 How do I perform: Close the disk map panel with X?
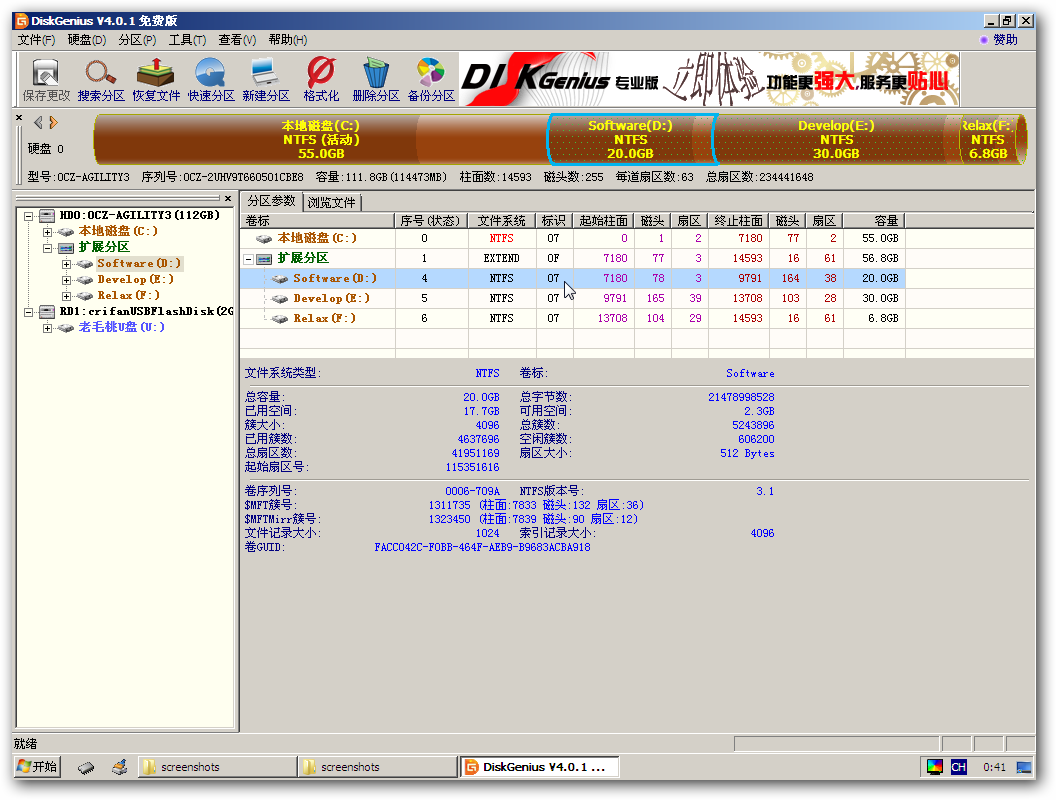(19, 118)
